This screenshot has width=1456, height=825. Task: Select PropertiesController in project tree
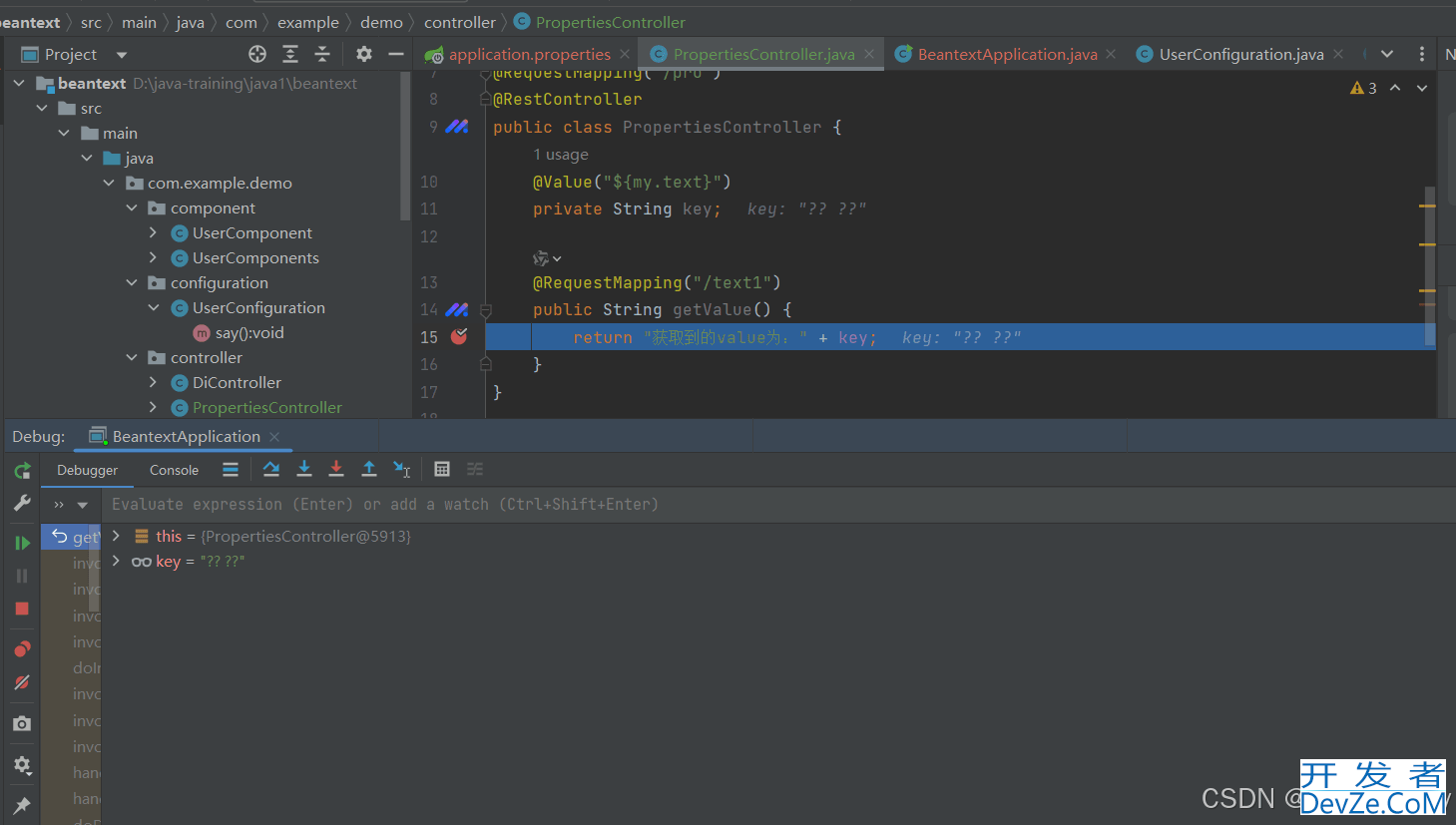pos(267,407)
